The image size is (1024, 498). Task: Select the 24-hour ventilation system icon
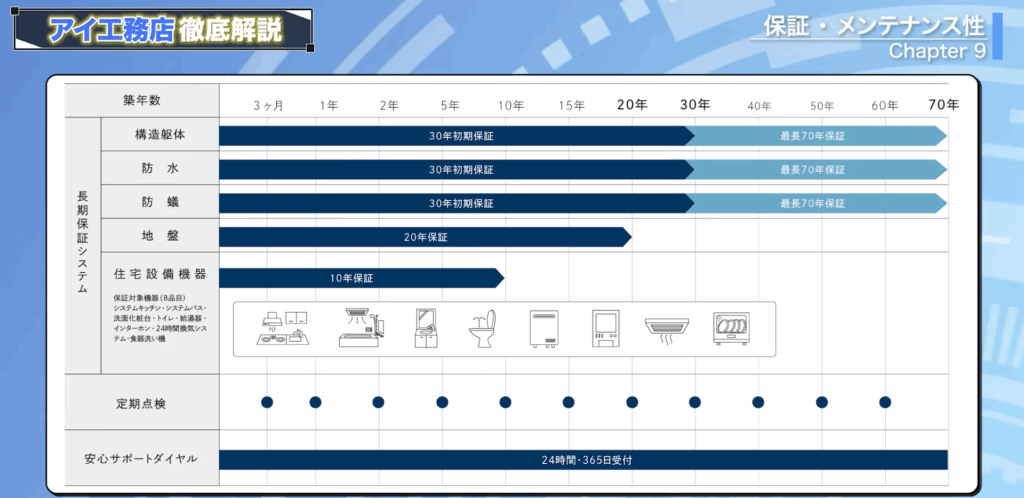(x=667, y=329)
